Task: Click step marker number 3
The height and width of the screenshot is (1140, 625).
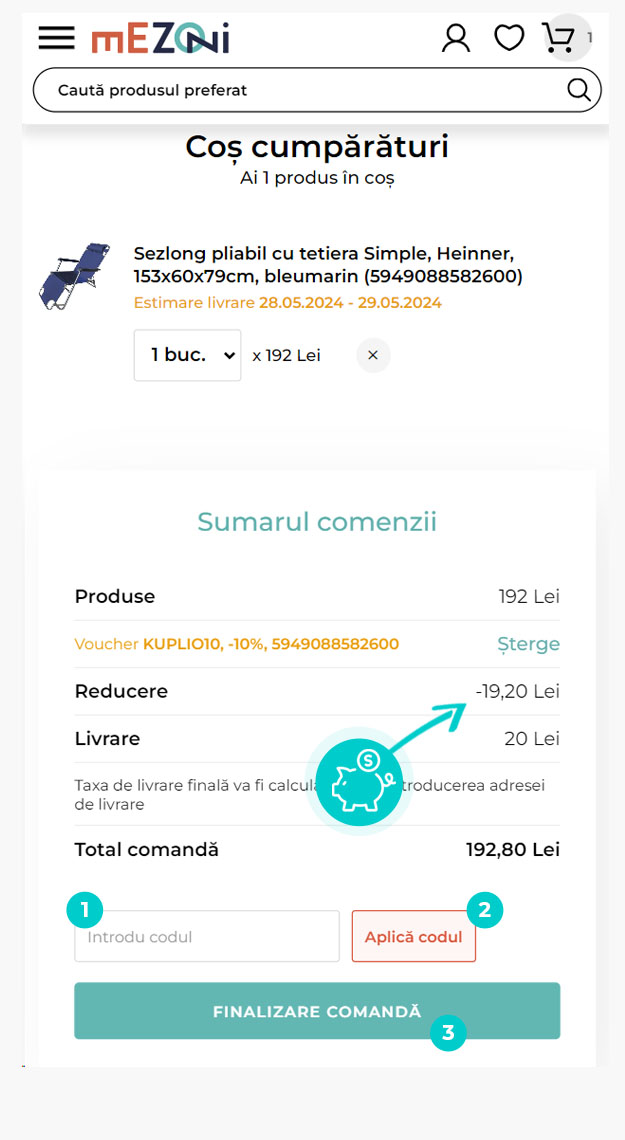Action: click(448, 1034)
